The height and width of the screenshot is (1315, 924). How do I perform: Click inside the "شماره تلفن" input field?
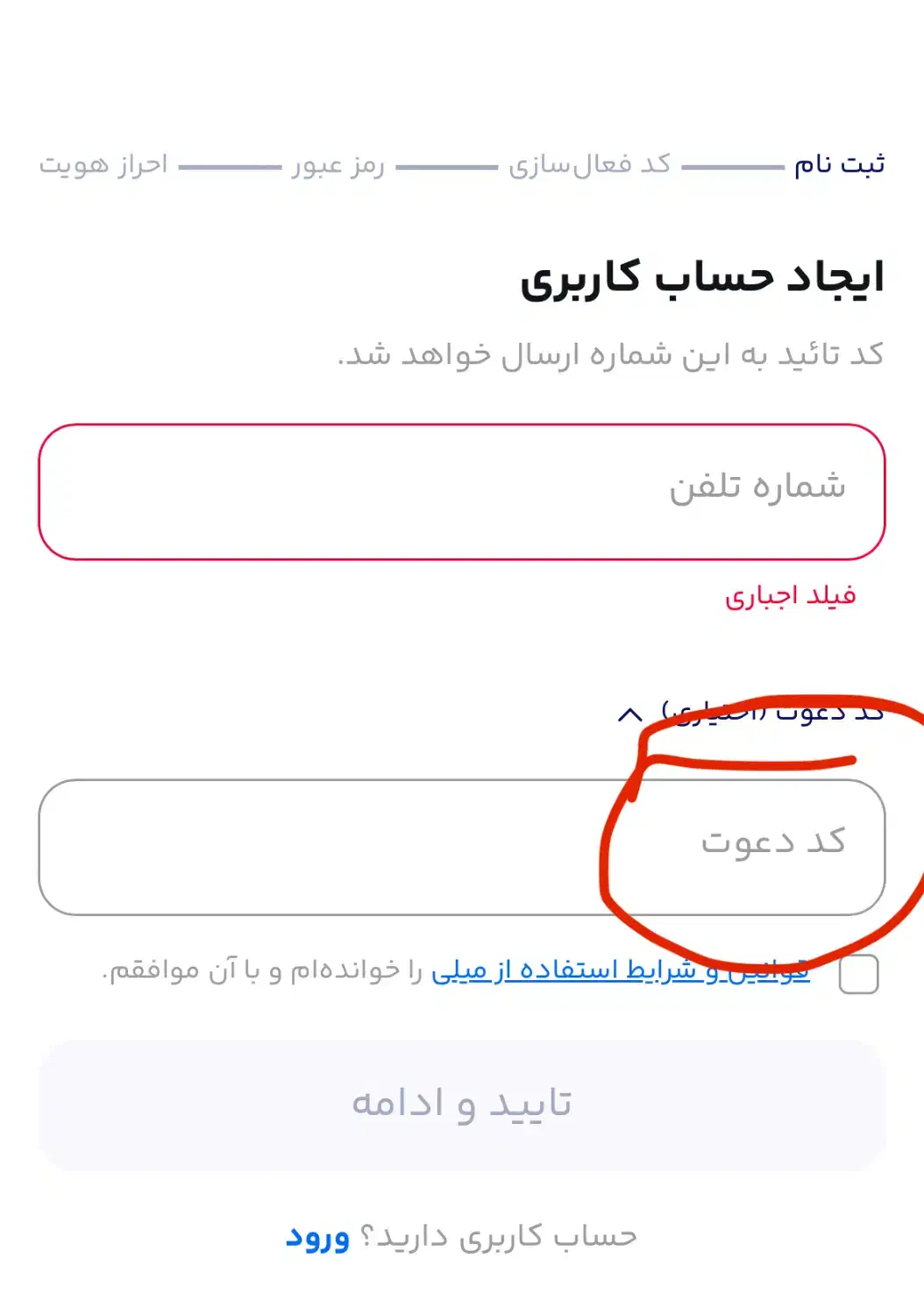(x=462, y=489)
